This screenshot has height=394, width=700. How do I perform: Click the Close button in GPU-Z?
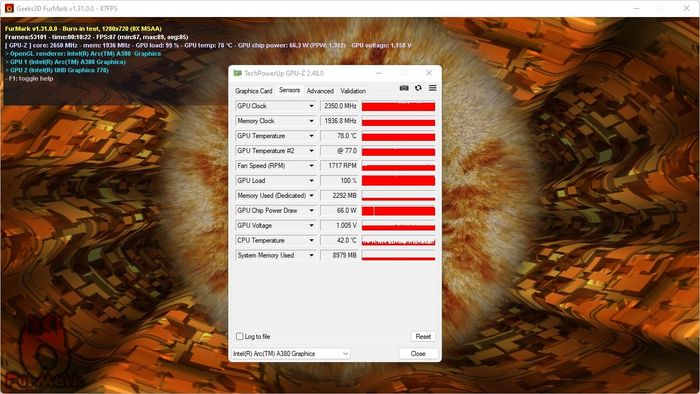tap(418, 353)
